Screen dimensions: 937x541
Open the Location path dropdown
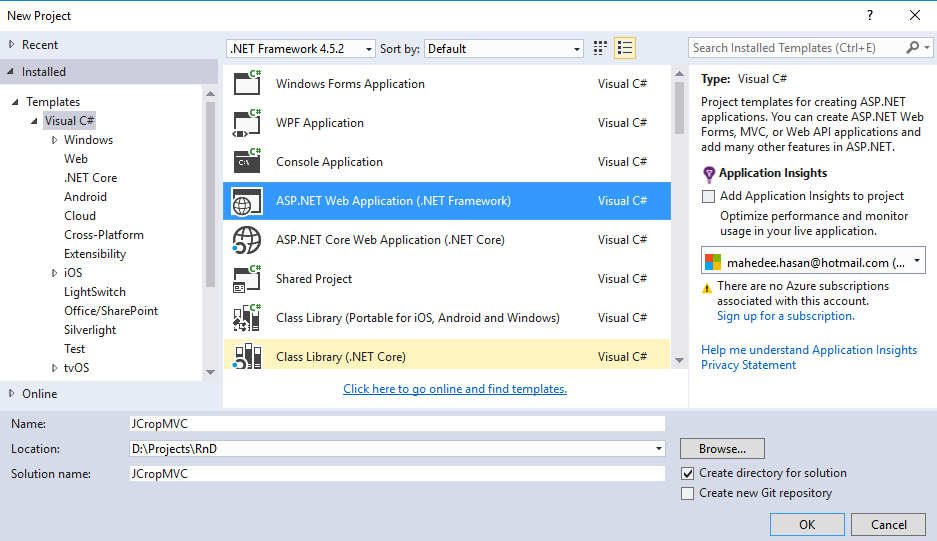659,448
